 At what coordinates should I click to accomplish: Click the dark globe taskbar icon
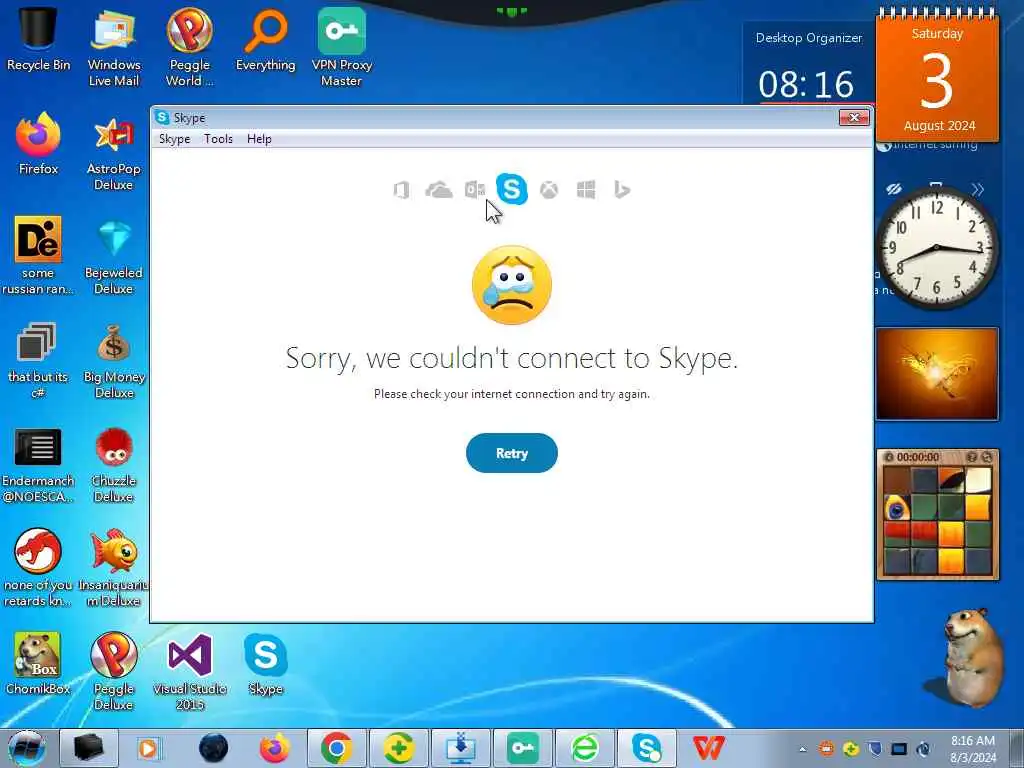click(213, 748)
